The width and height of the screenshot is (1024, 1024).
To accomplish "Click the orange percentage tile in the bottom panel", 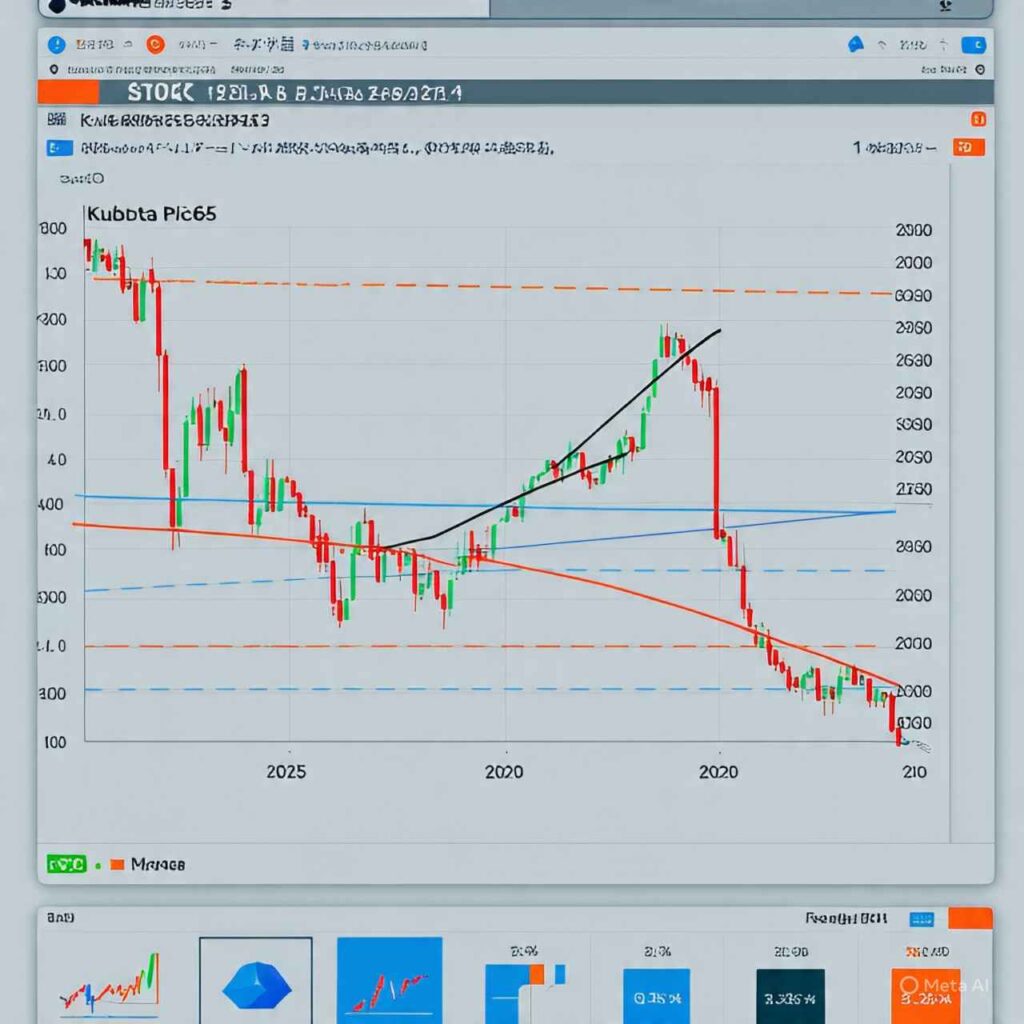I will tap(925, 997).
